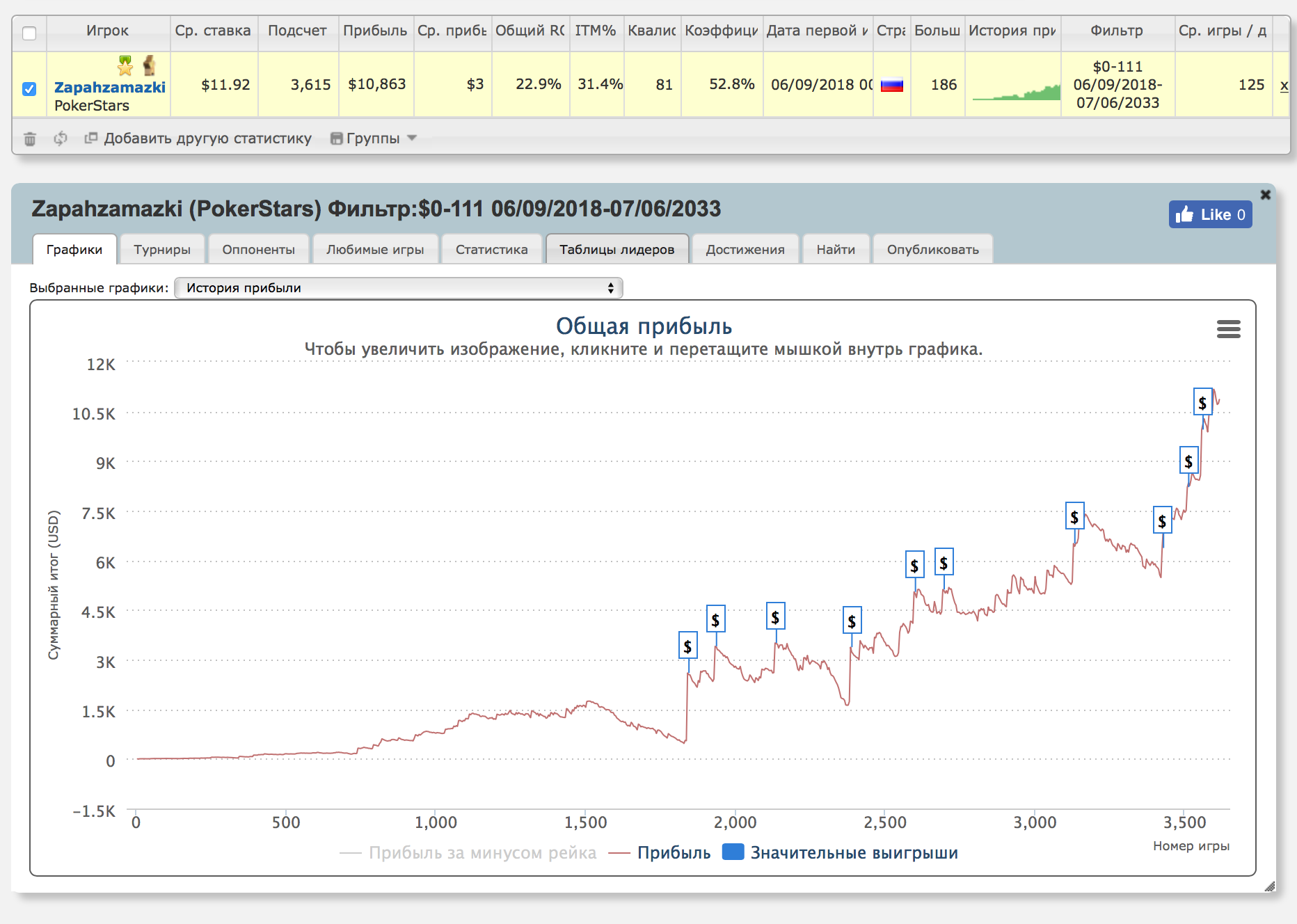Click the $10,863 profit cell
The height and width of the screenshot is (924, 1297).
[376, 84]
